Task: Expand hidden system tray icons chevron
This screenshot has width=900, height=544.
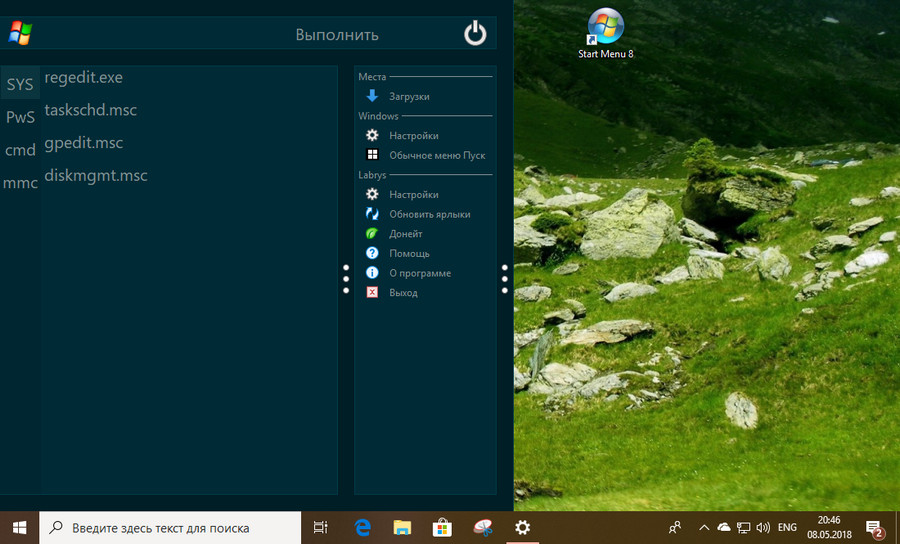Action: coord(703,528)
